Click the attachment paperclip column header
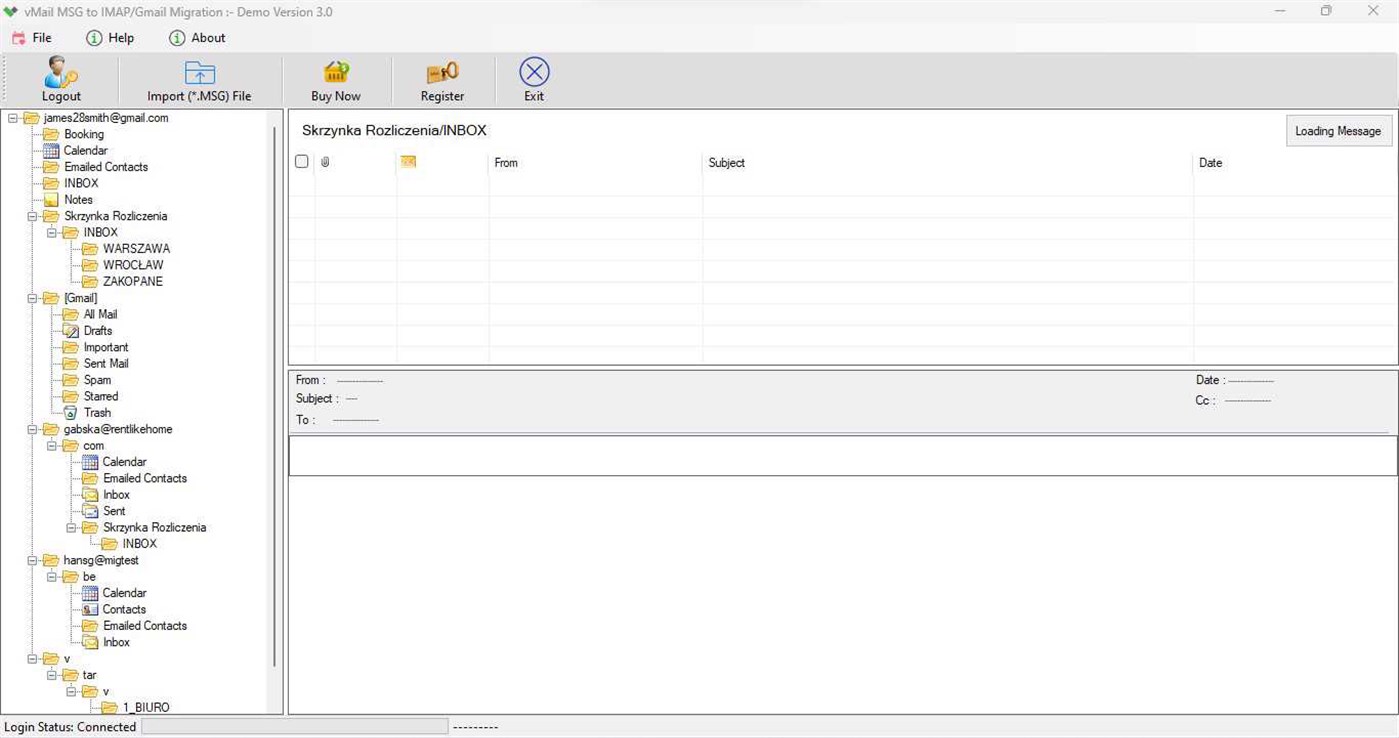Image resolution: width=1399 pixels, height=738 pixels. click(x=325, y=162)
